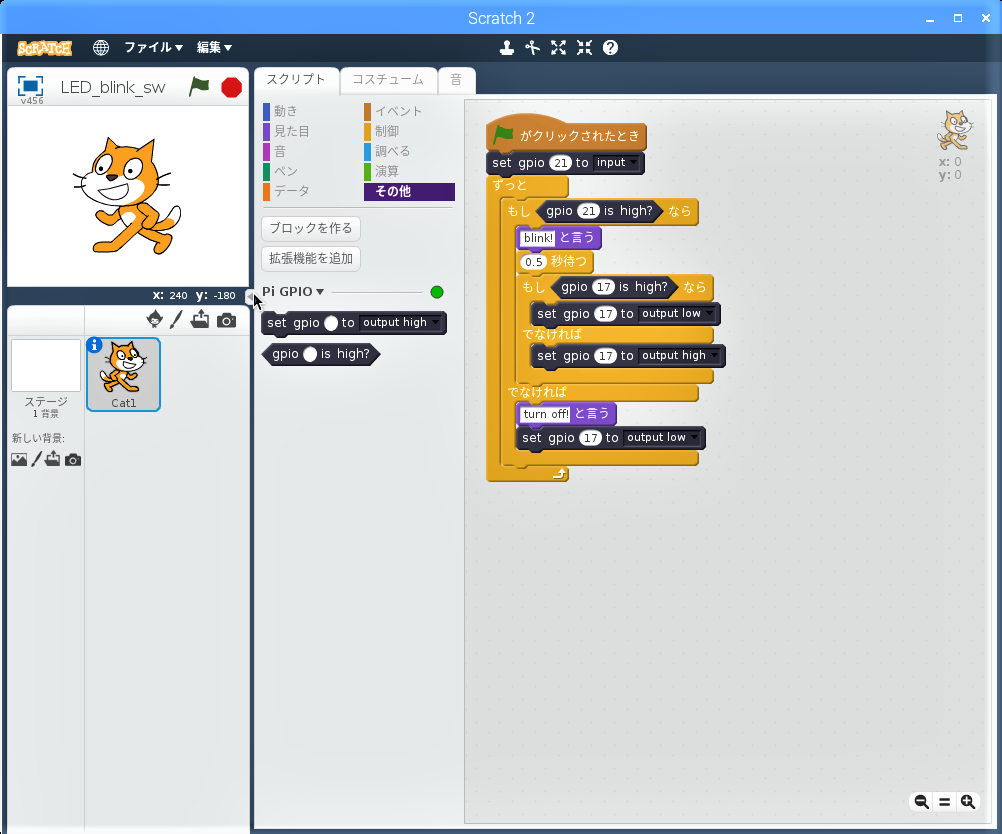The width and height of the screenshot is (1002, 834).
Task: Select the イベント block category
Action: tap(393, 111)
